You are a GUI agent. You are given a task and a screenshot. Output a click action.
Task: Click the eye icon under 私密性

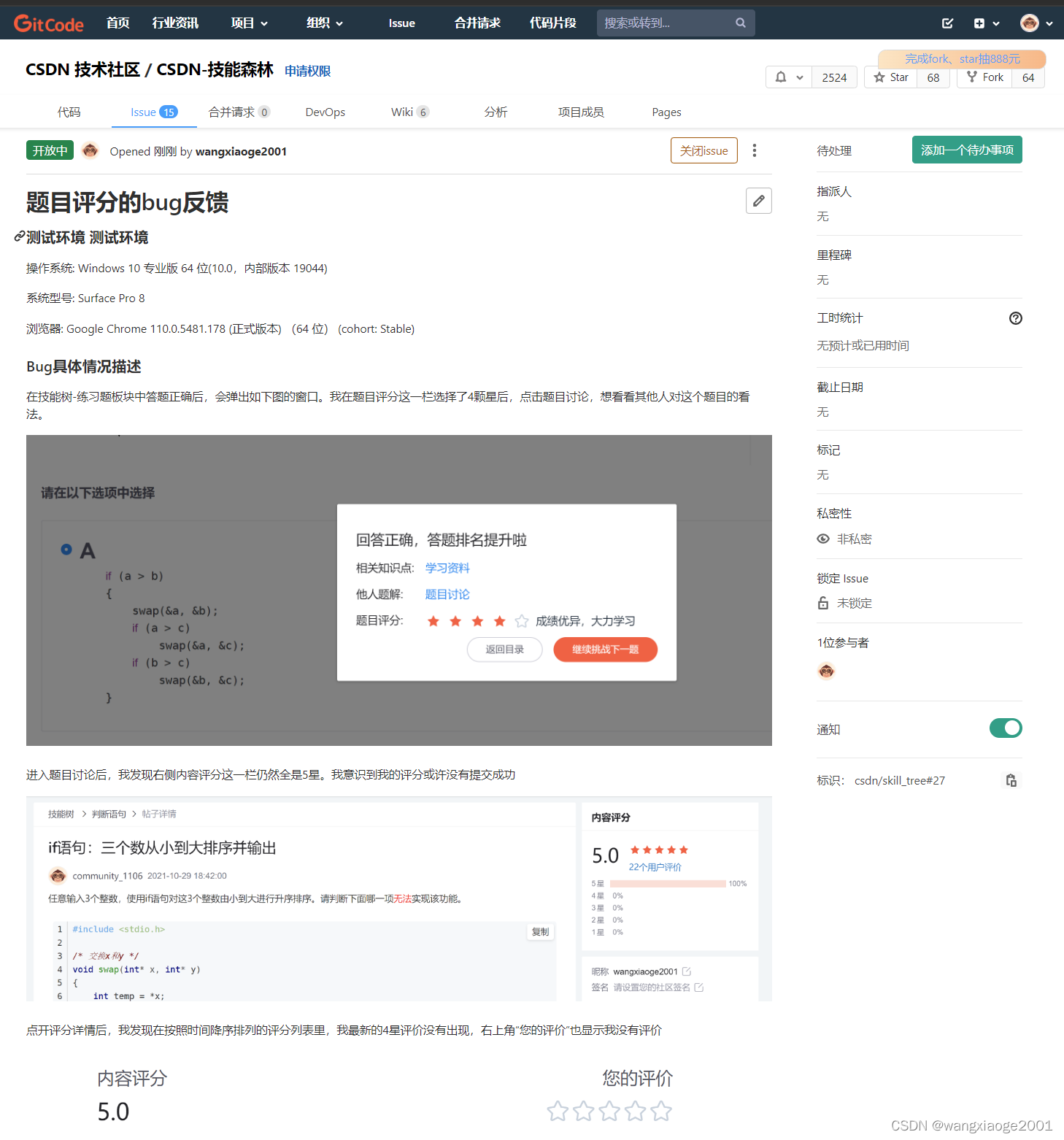tap(823, 539)
